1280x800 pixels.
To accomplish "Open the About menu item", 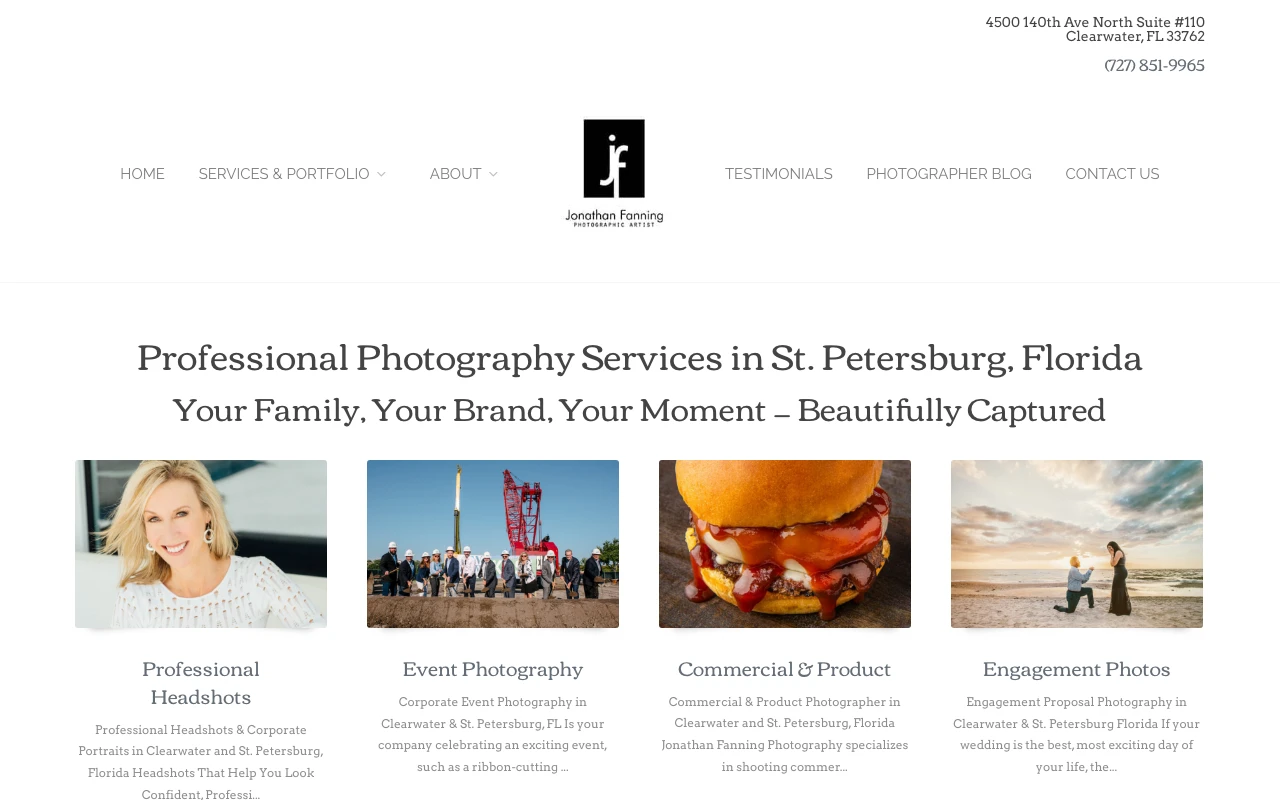I will [x=455, y=174].
